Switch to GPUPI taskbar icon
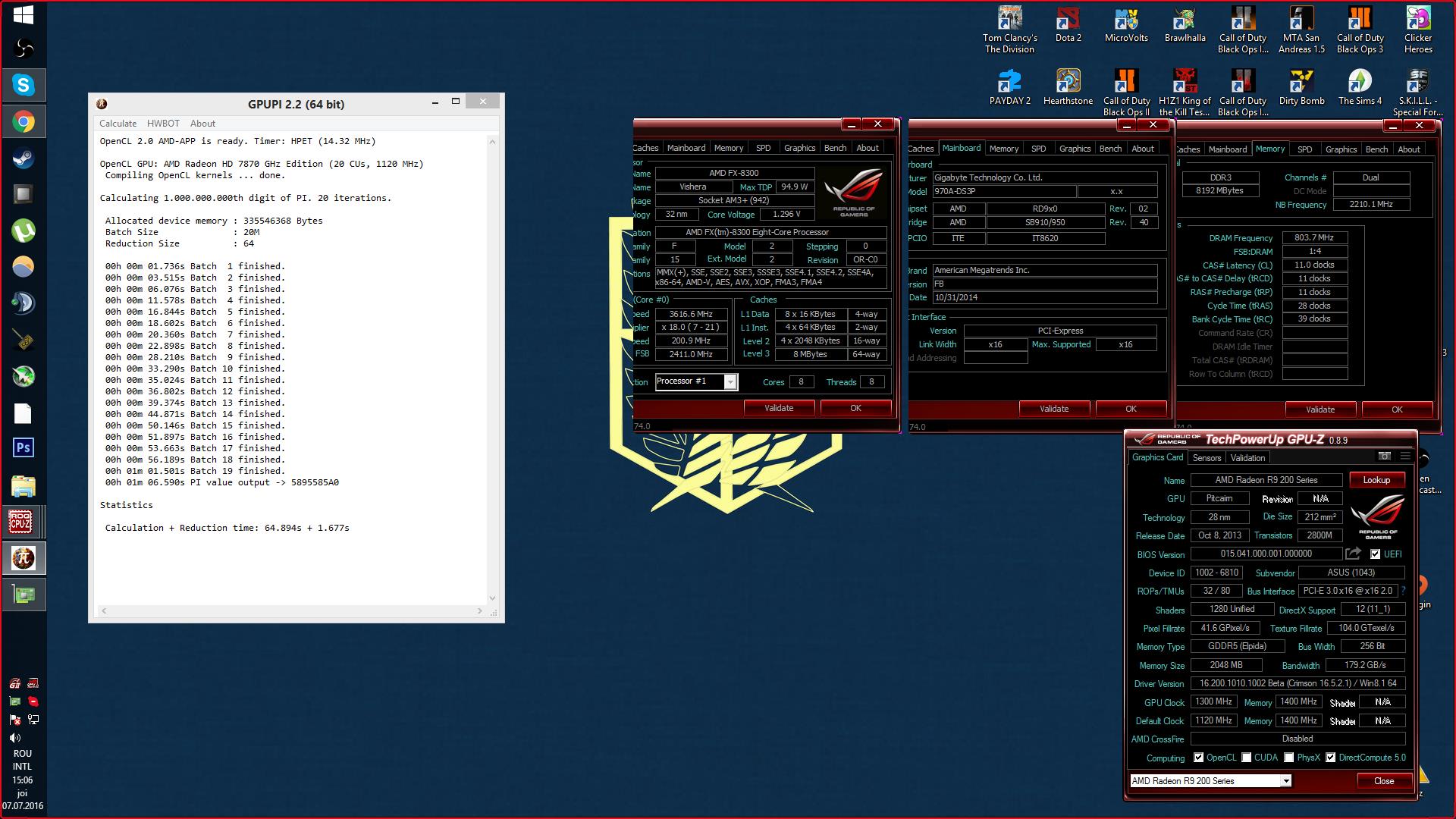This screenshot has height=819, width=1456. pos(23,558)
